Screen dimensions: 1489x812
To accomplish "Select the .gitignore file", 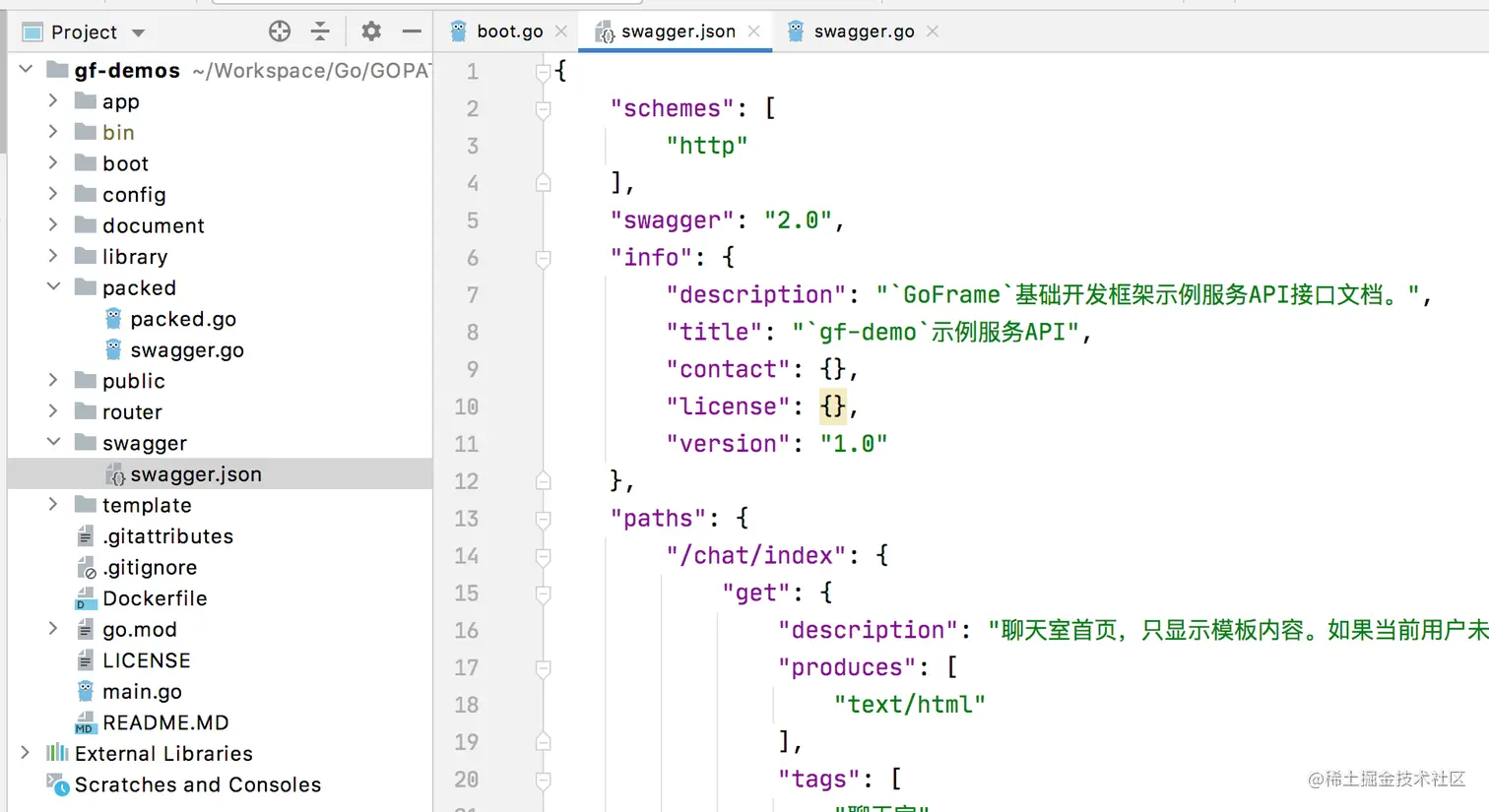I will pos(150,568).
